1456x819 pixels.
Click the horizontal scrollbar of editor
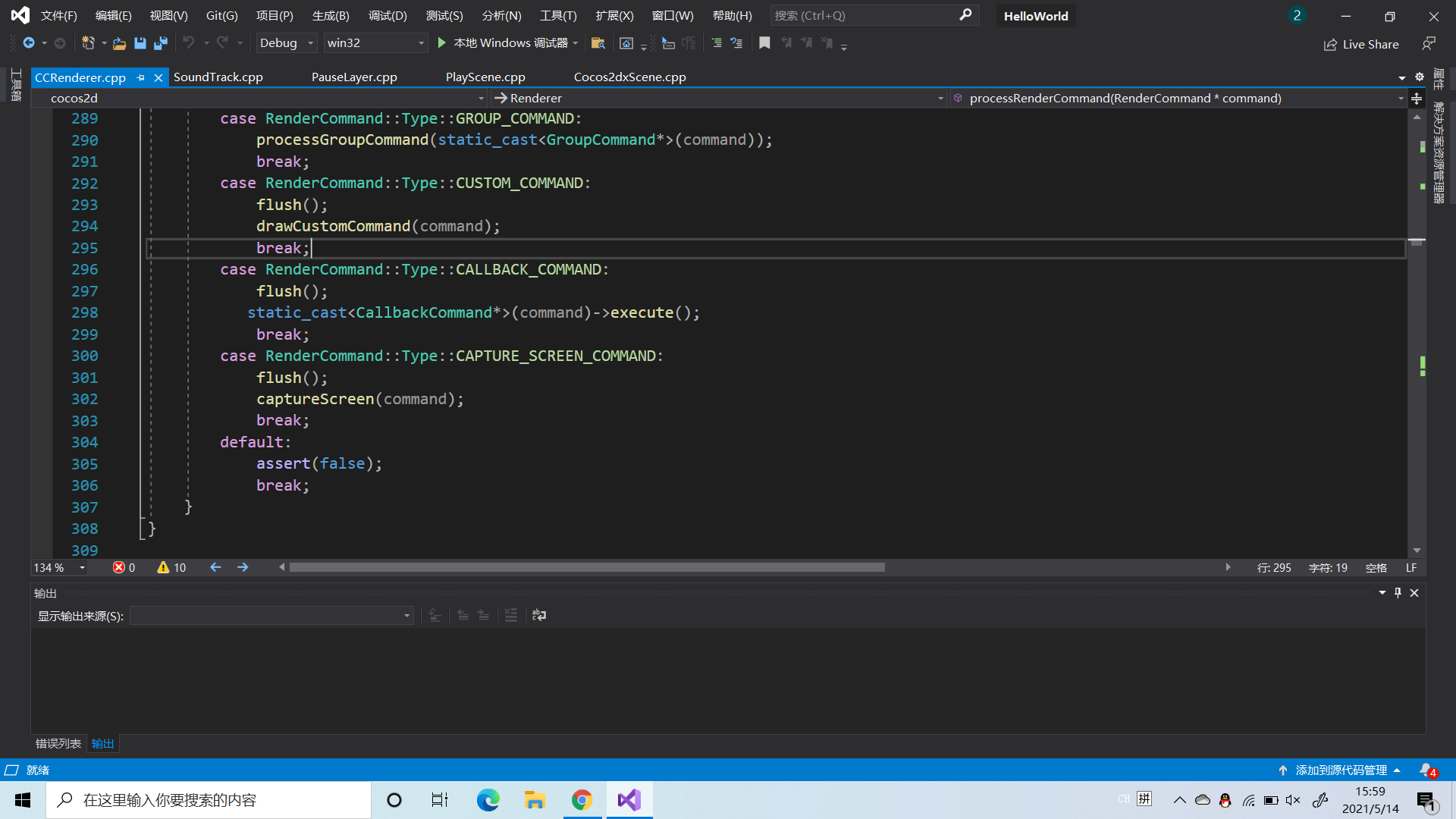tap(586, 567)
